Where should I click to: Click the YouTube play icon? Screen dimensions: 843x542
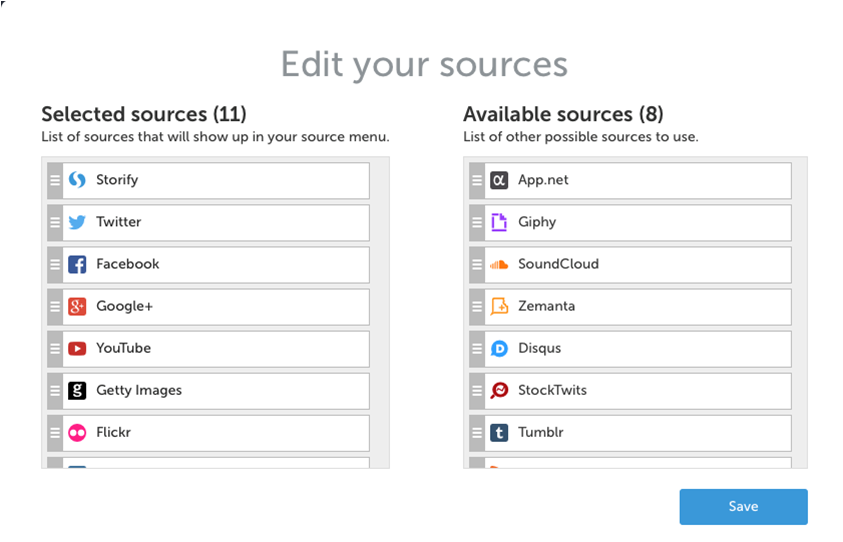pos(77,349)
